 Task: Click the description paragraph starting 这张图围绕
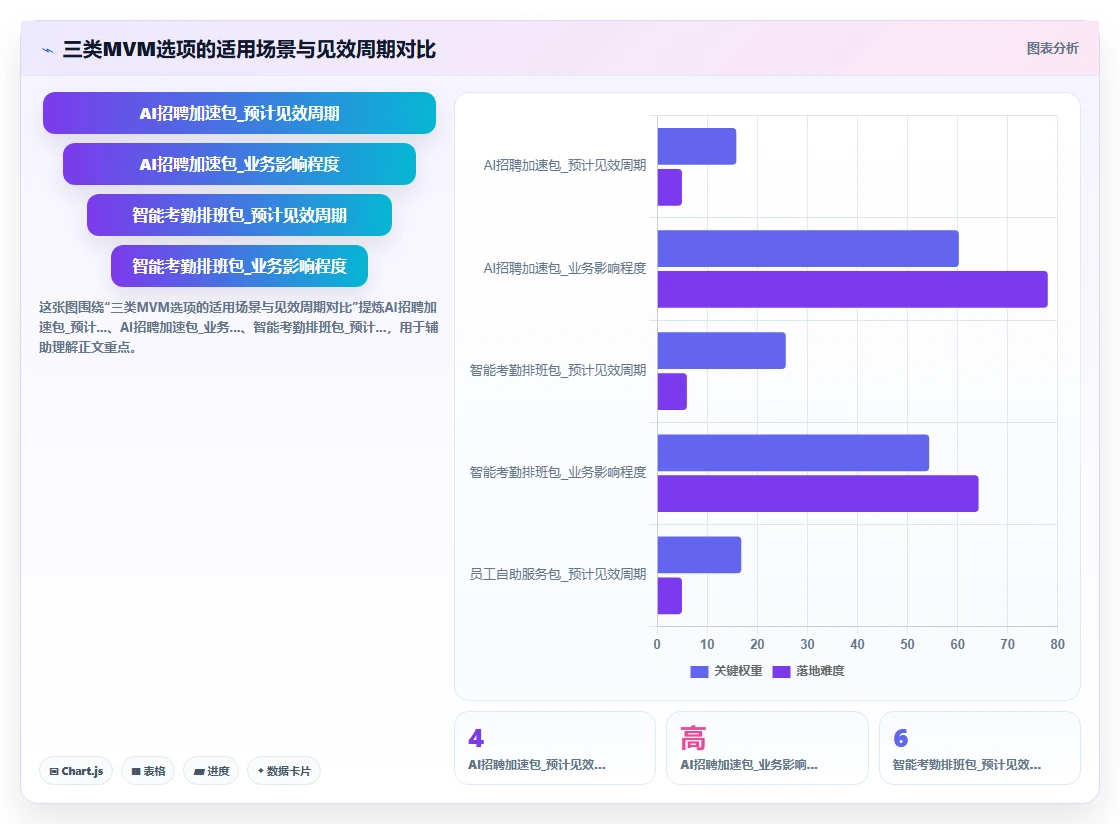pyautogui.click(x=239, y=327)
